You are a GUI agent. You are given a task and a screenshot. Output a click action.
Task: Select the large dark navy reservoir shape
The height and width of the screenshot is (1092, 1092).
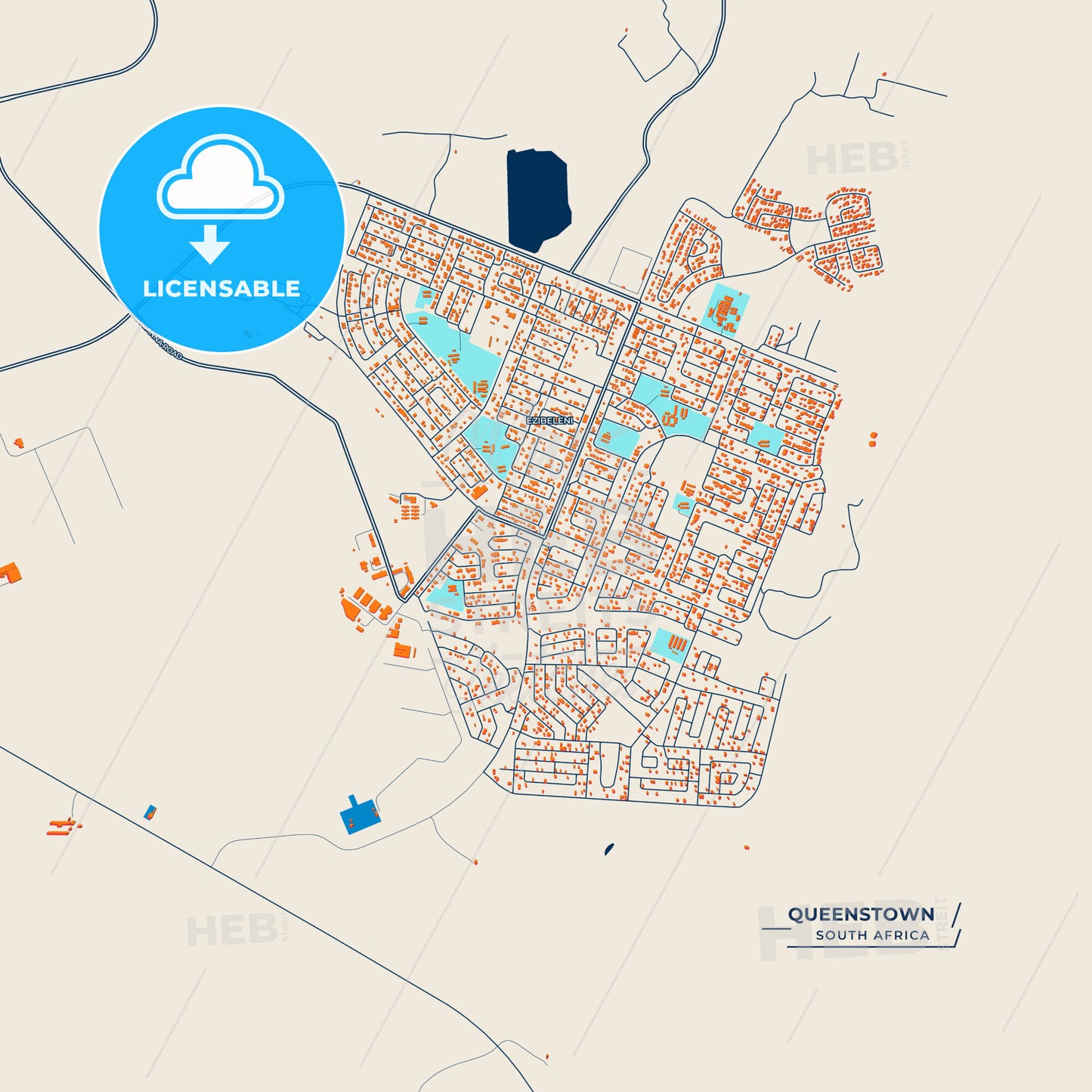[537, 200]
